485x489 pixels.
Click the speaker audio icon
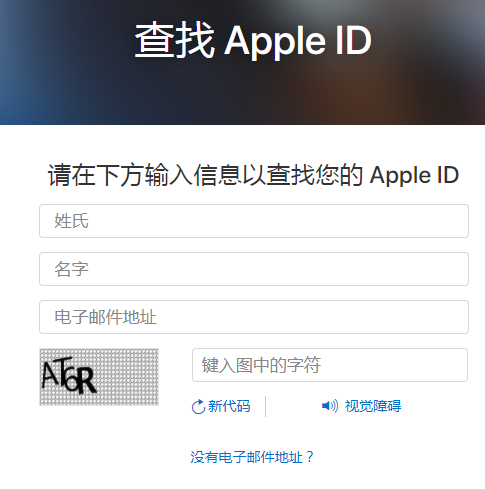330,406
